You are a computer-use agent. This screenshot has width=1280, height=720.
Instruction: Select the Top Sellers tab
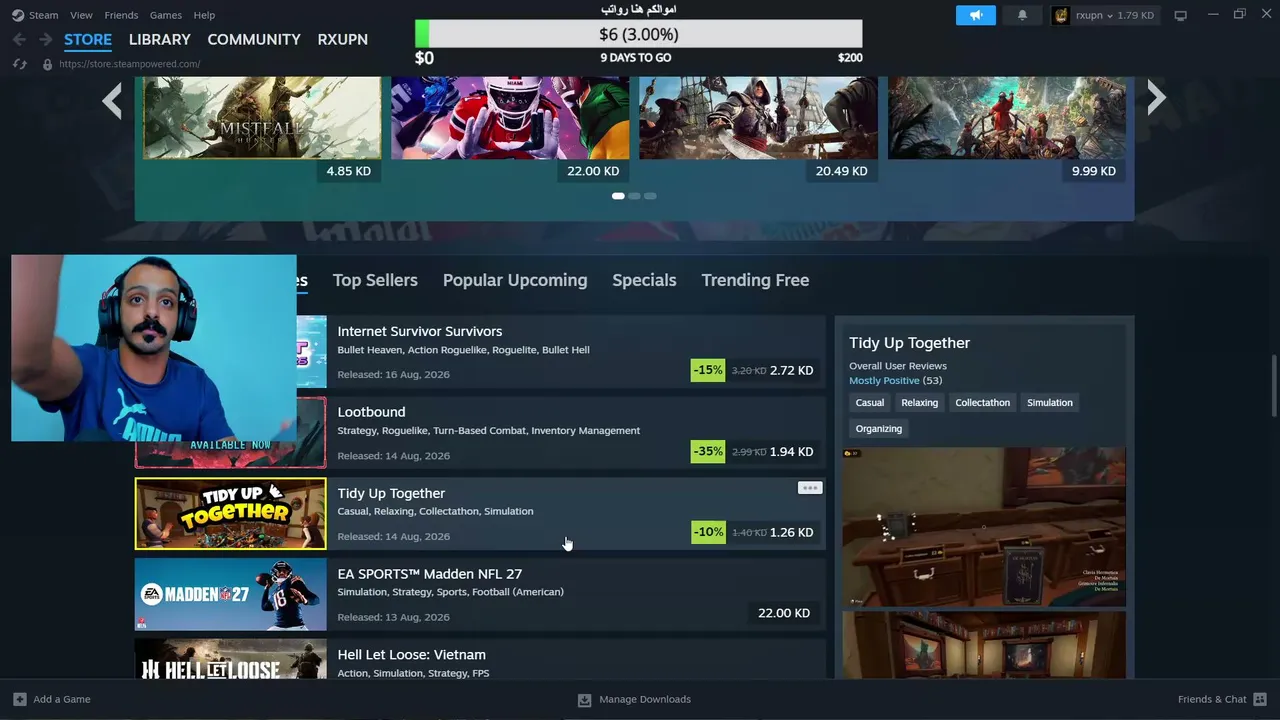[375, 280]
